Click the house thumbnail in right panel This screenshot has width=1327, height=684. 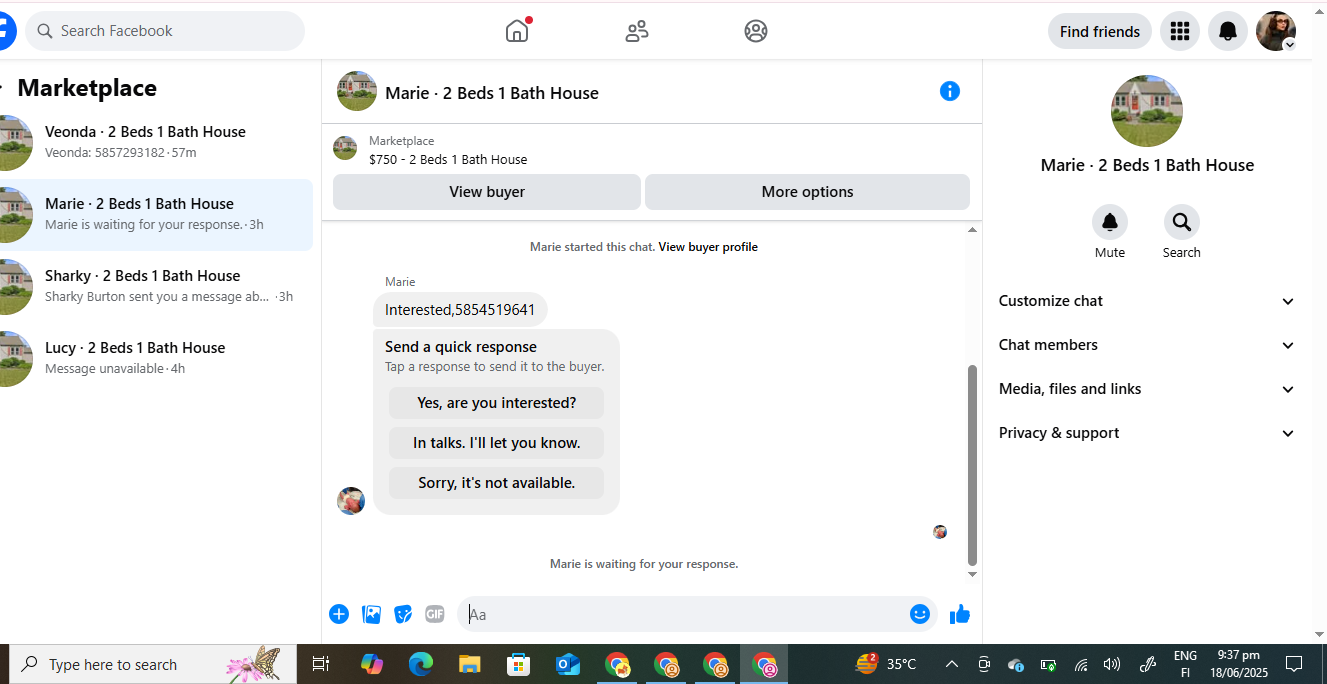[1147, 111]
